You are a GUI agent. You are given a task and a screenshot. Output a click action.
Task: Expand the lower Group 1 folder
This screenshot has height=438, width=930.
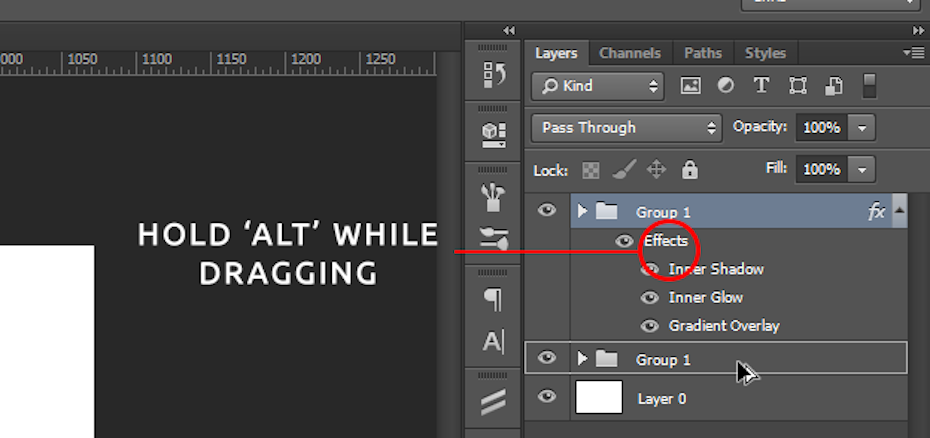tap(583, 359)
